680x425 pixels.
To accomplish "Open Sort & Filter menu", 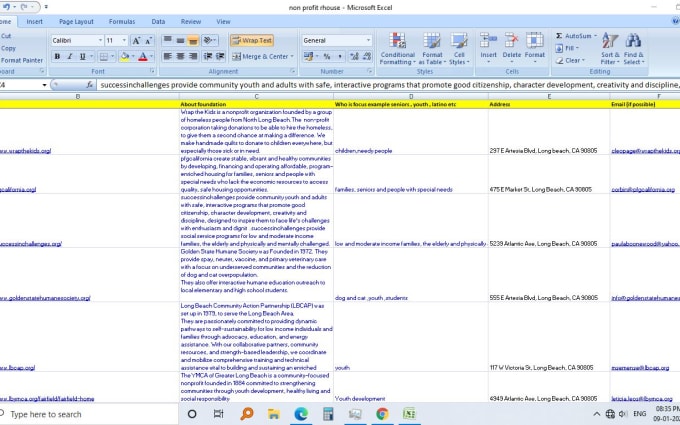I will (610, 49).
